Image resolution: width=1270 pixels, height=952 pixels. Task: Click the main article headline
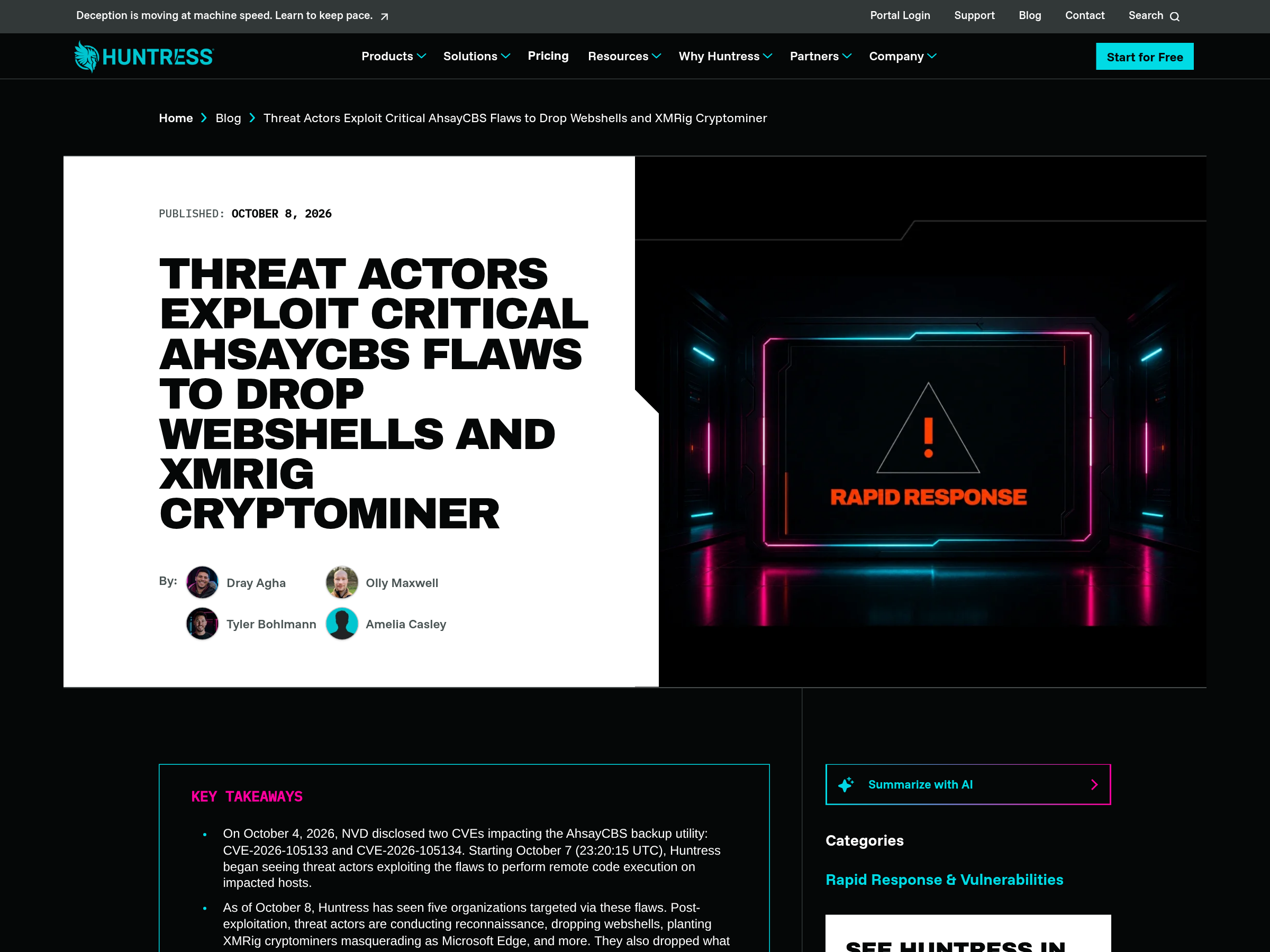pyautogui.click(x=373, y=393)
